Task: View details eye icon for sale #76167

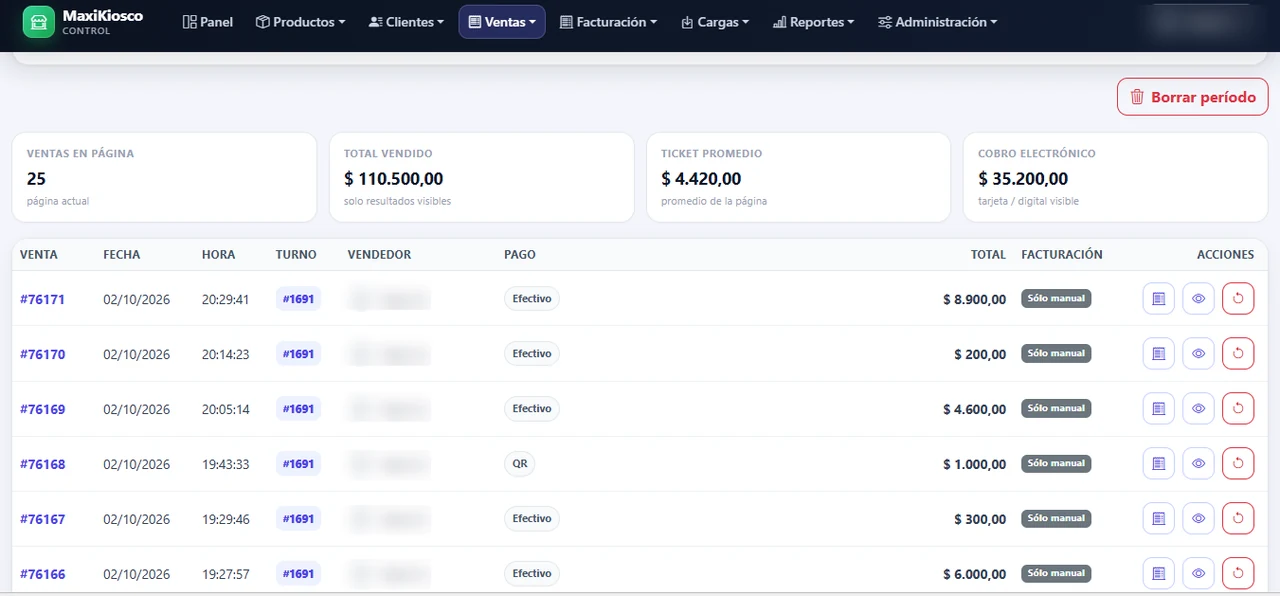Action: click(x=1198, y=518)
